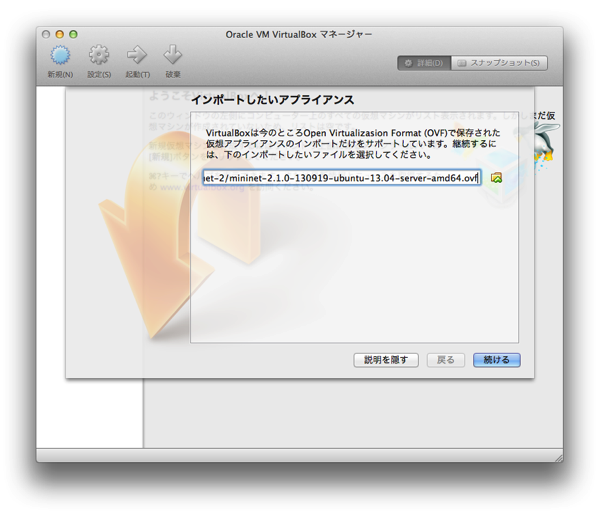
Task: Click the OVF description text paragraph
Action: point(352,143)
